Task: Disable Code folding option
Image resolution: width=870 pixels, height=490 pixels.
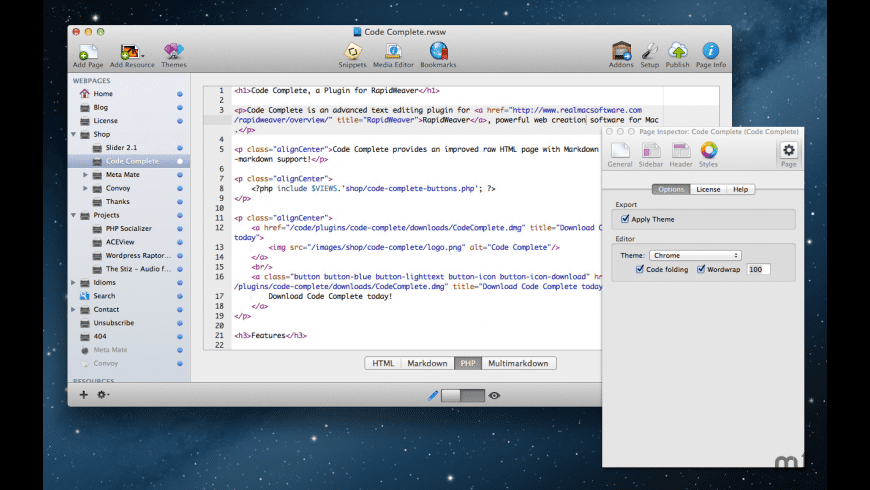Action: pos(640,269)
